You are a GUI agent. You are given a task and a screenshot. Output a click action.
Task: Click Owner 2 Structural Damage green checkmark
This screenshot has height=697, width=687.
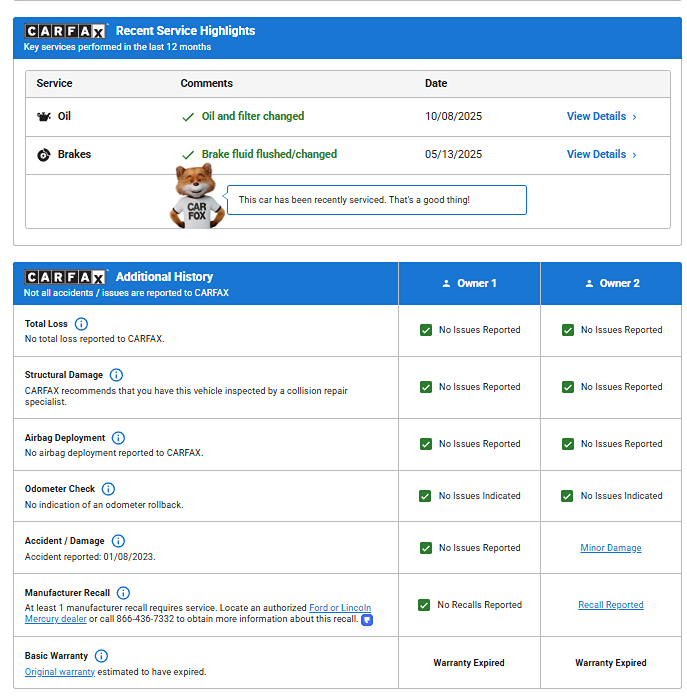[x=568, y=387]
